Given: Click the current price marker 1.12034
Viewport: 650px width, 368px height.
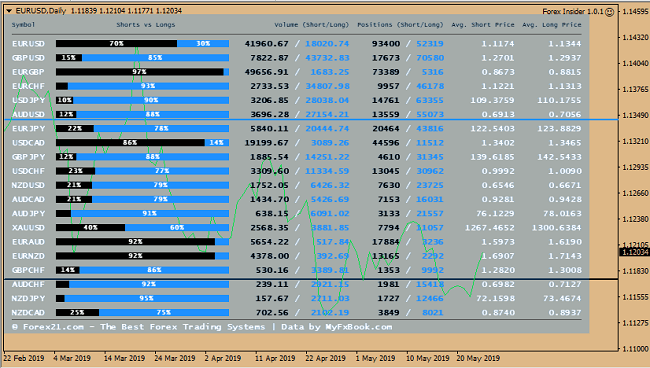Looking at the screenshot, I should click(x=635, y=252).
